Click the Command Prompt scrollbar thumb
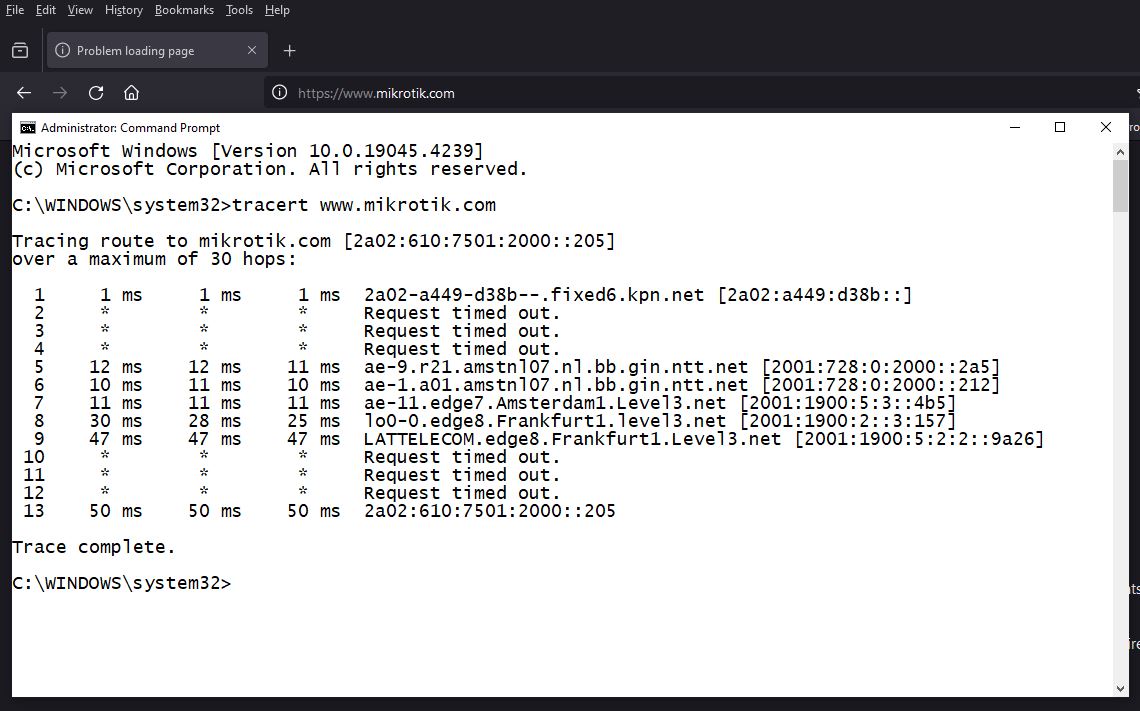 pyautogui.click(x=1120, y=186)
